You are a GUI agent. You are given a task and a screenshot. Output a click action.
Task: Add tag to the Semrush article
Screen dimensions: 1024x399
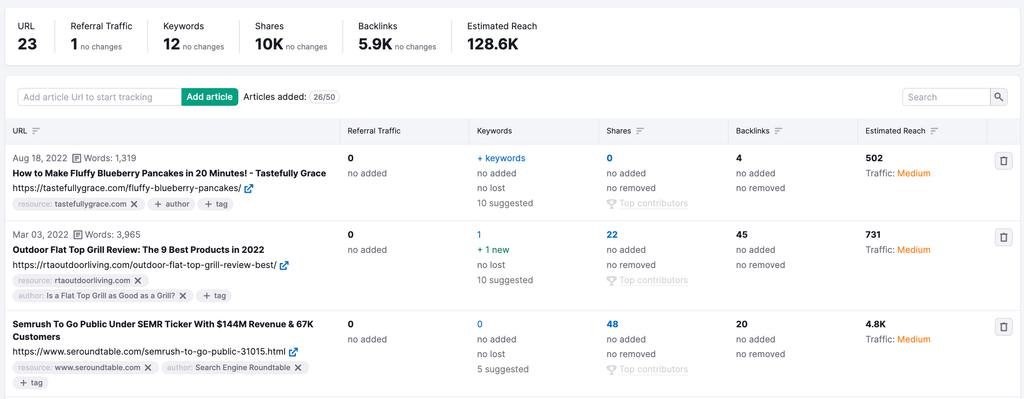click(x=30, y=383)
